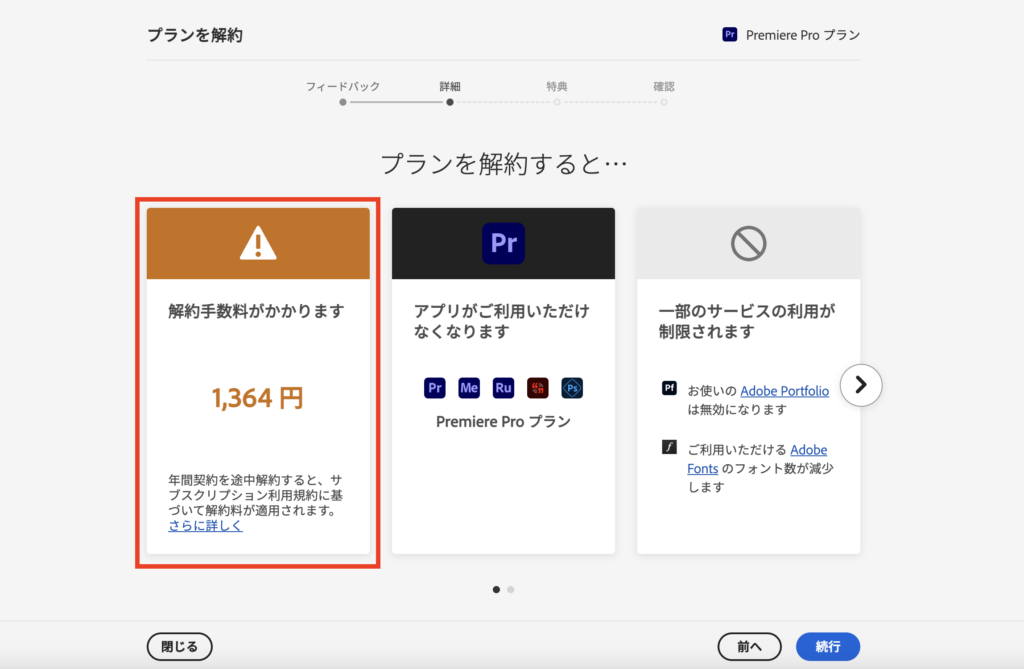Click the 続行 button to continue
Viewport: 1024px width, 669px height.
tap(827, 646)
